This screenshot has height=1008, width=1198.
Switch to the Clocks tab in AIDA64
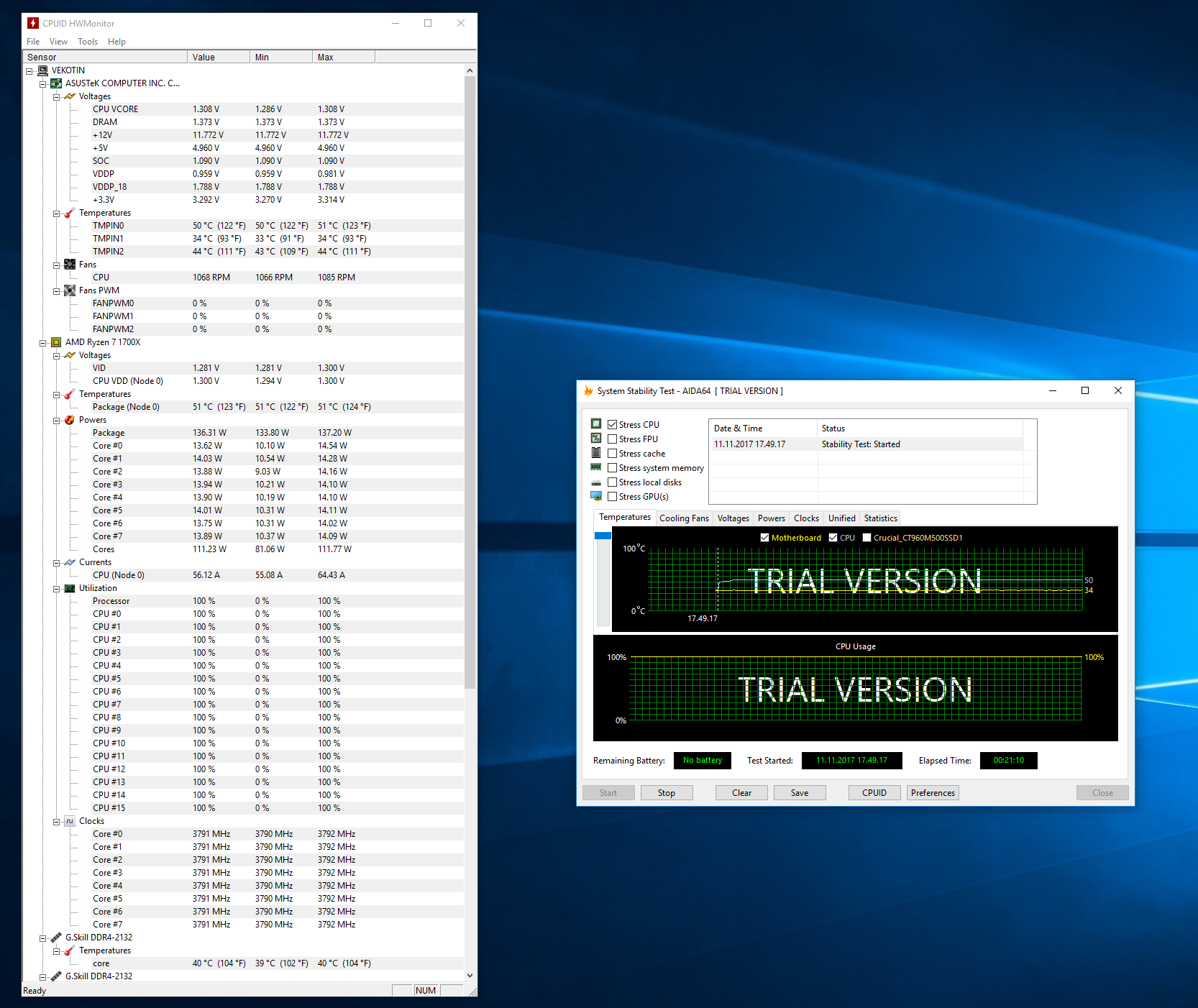pos(806,518)
